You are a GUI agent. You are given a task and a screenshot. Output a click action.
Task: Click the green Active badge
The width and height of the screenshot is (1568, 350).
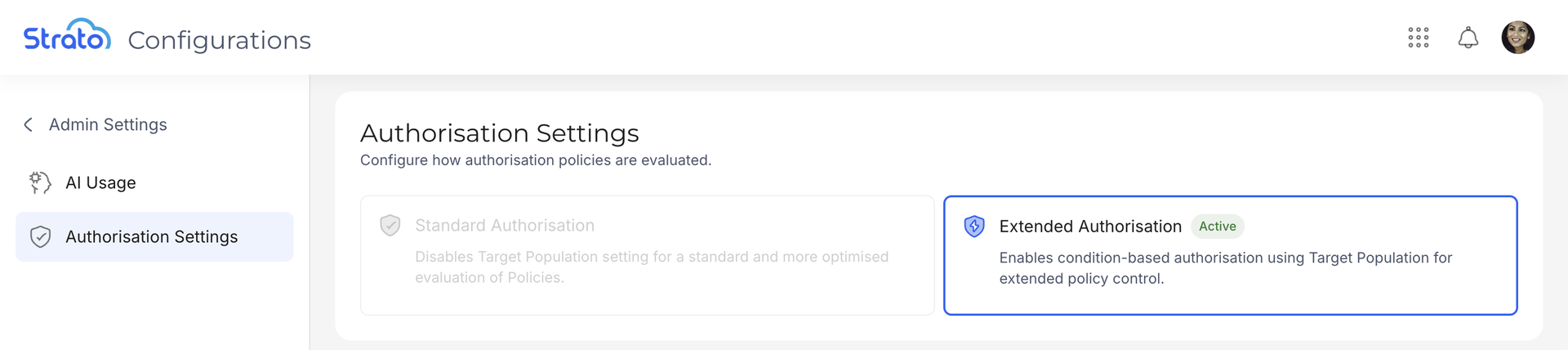click(x=1218, y=227)
